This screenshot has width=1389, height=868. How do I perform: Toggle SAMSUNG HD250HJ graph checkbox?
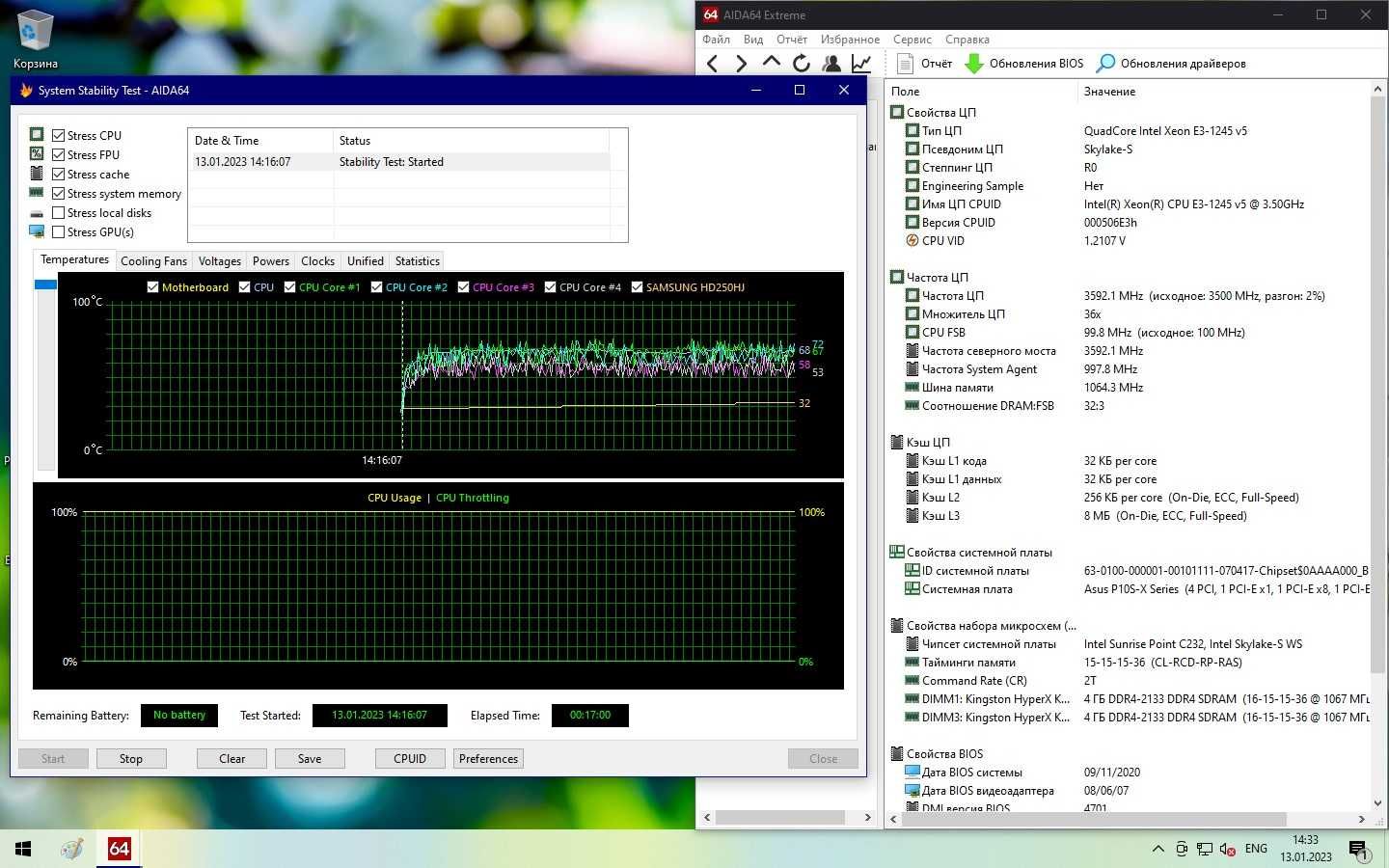click(637, 287)
